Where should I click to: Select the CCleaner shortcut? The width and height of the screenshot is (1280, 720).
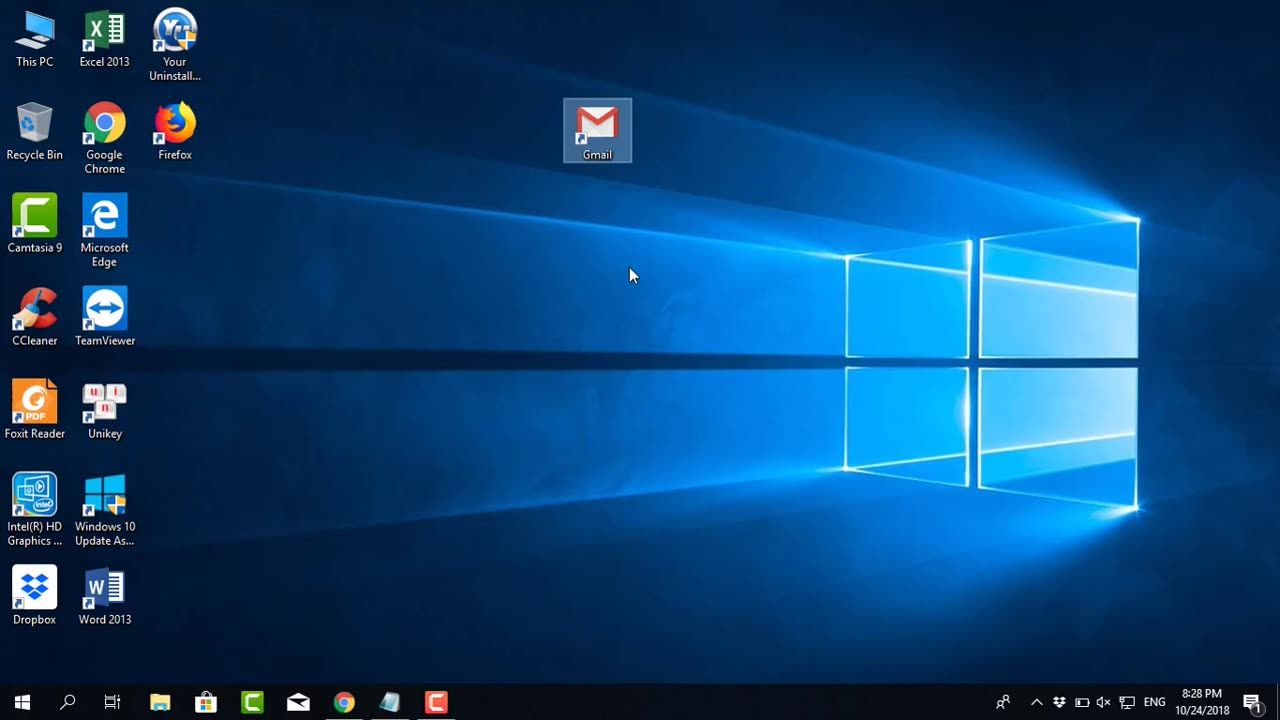[35, 318]
